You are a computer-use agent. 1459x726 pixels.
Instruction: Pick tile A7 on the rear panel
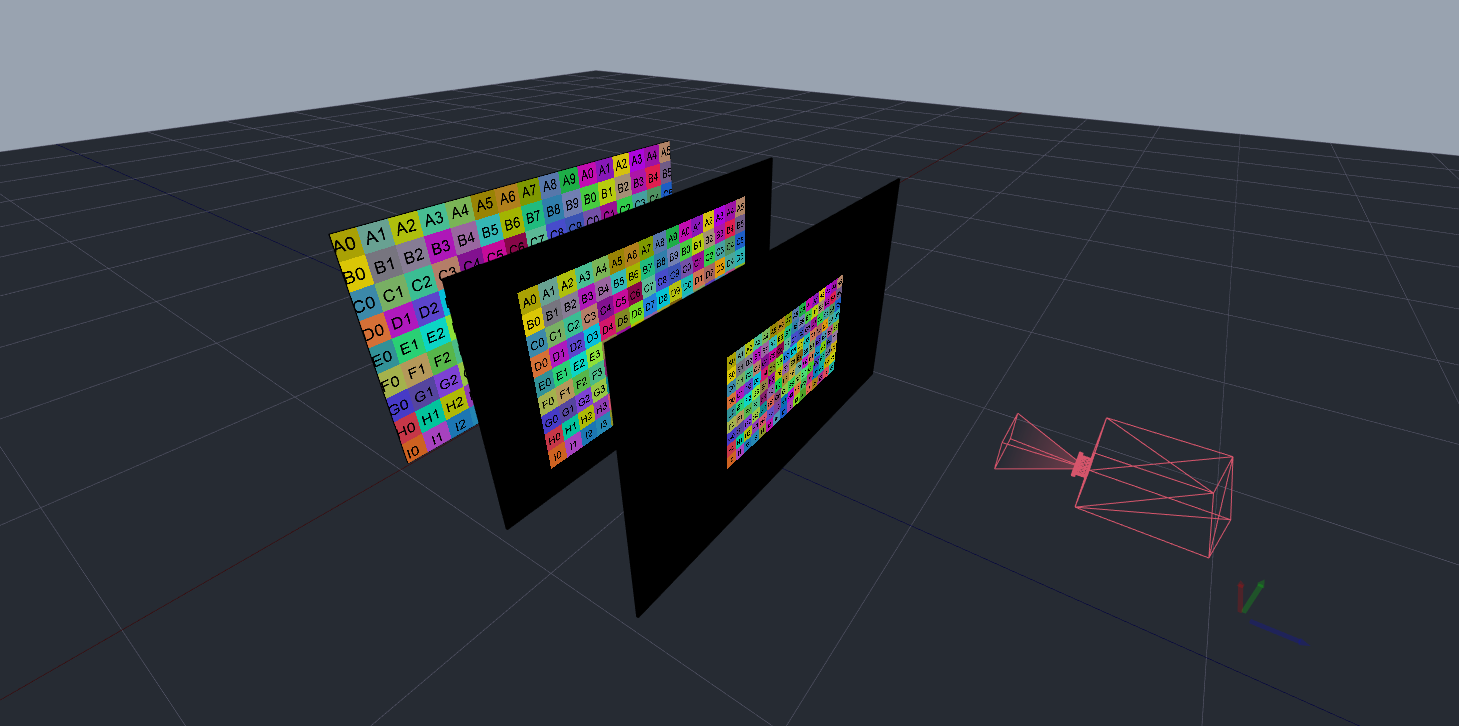pos(529,190)
